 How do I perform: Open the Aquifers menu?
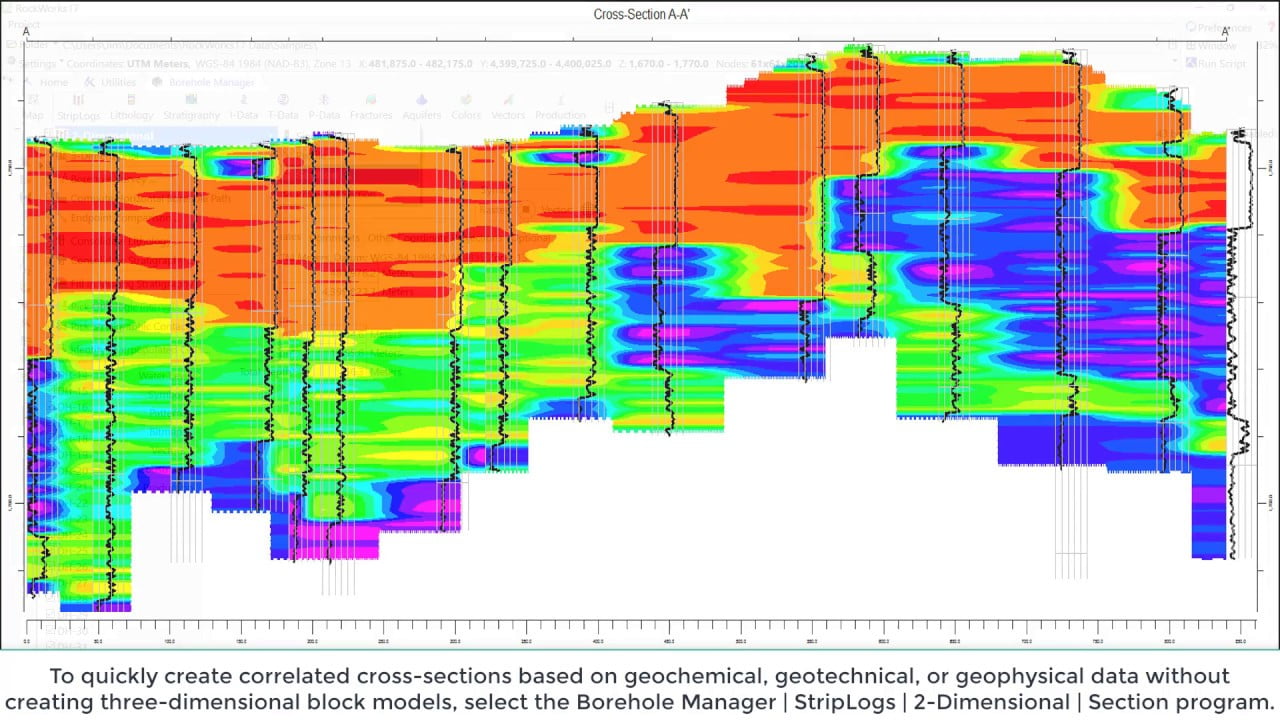(422, 107)
